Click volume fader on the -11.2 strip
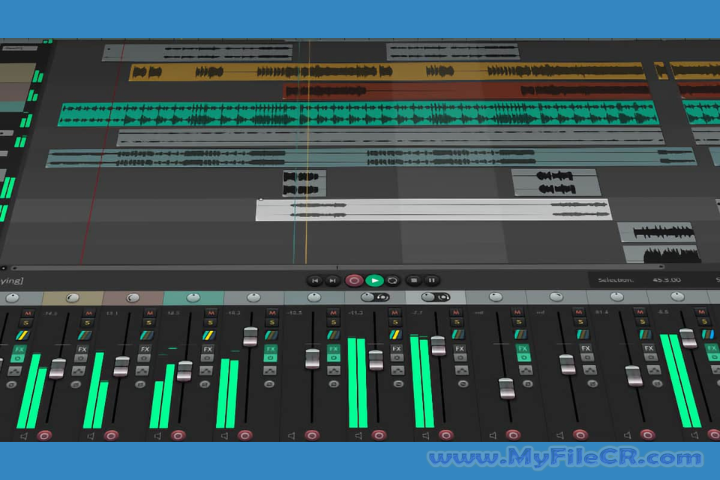Viewport: 720px width, 480px height. (376, 360)
